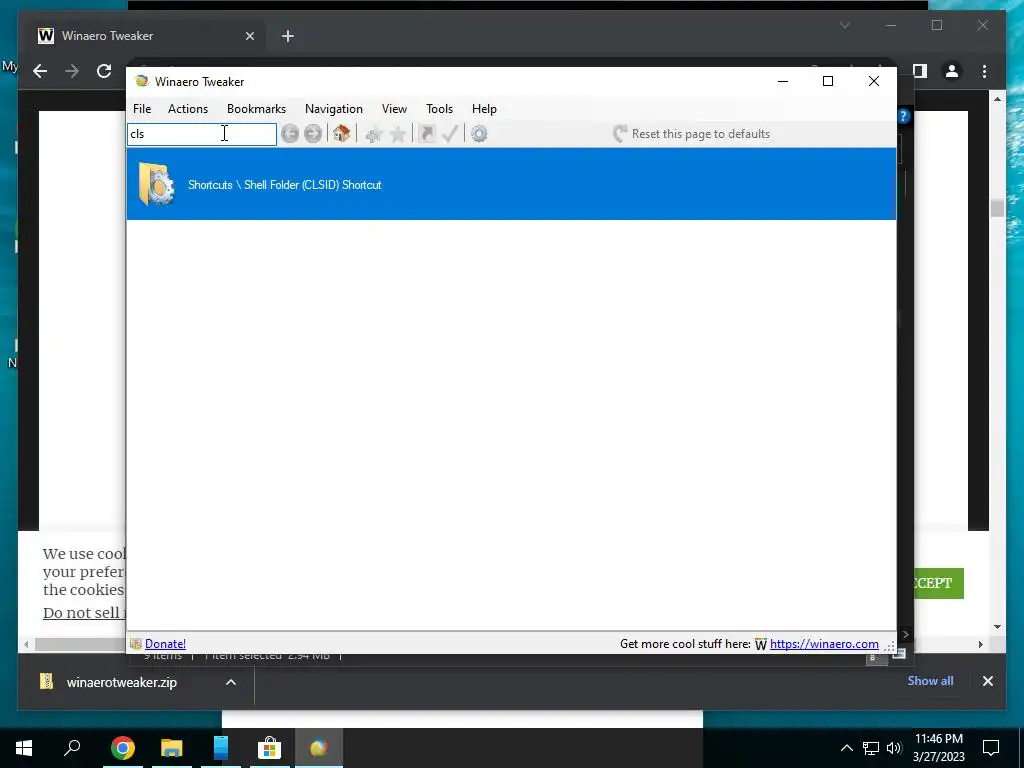Minimize the Winaero Tweaker window
Image resolution: width=1024 pixels, height=768 pixels.
[783, 81]
